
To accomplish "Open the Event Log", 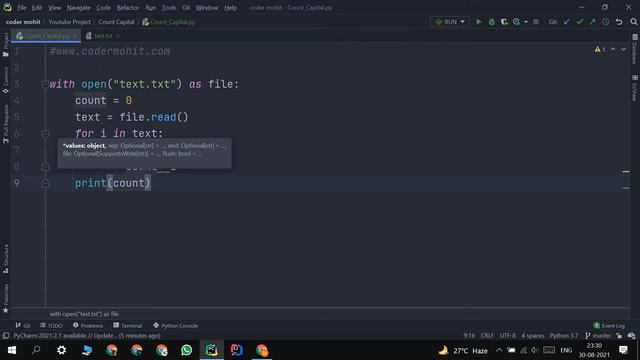I will pyautogui.click(x=609, y=326).
